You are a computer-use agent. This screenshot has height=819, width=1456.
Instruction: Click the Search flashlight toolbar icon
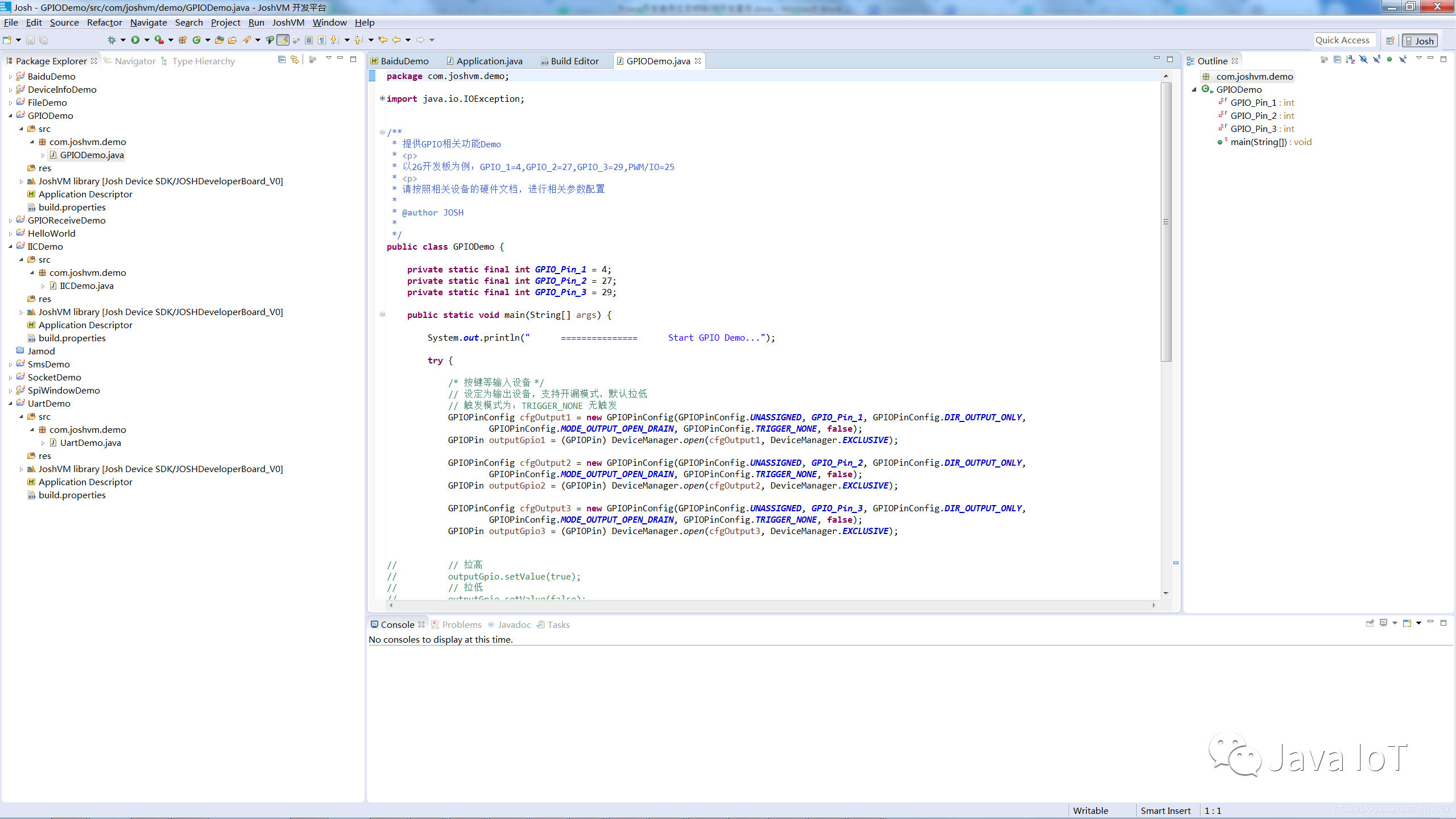click(x=246, y=40)
